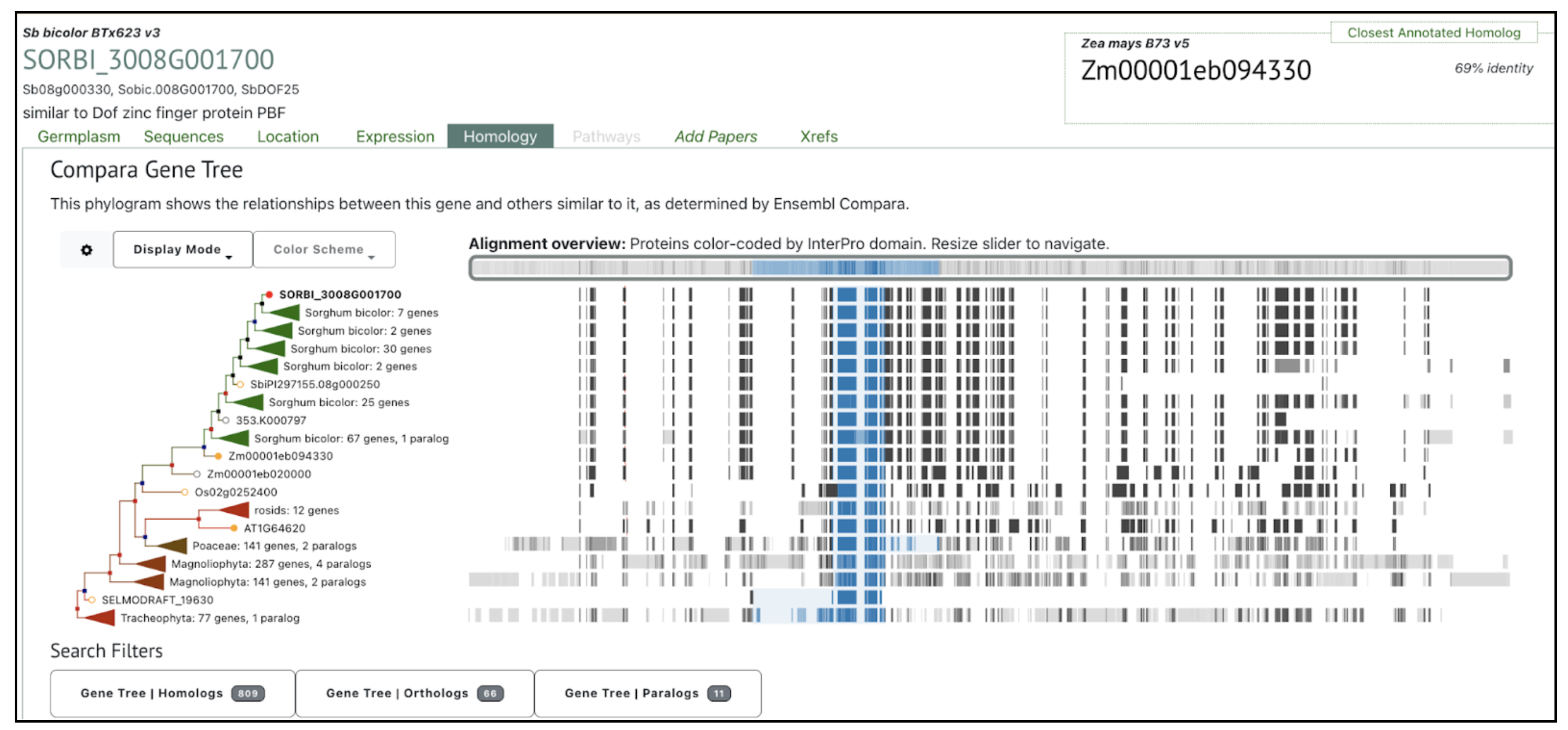1568x730 pixels.
Task: Toggle the Gene Tree Orthologs filter
Action: [x=414, y=693]
